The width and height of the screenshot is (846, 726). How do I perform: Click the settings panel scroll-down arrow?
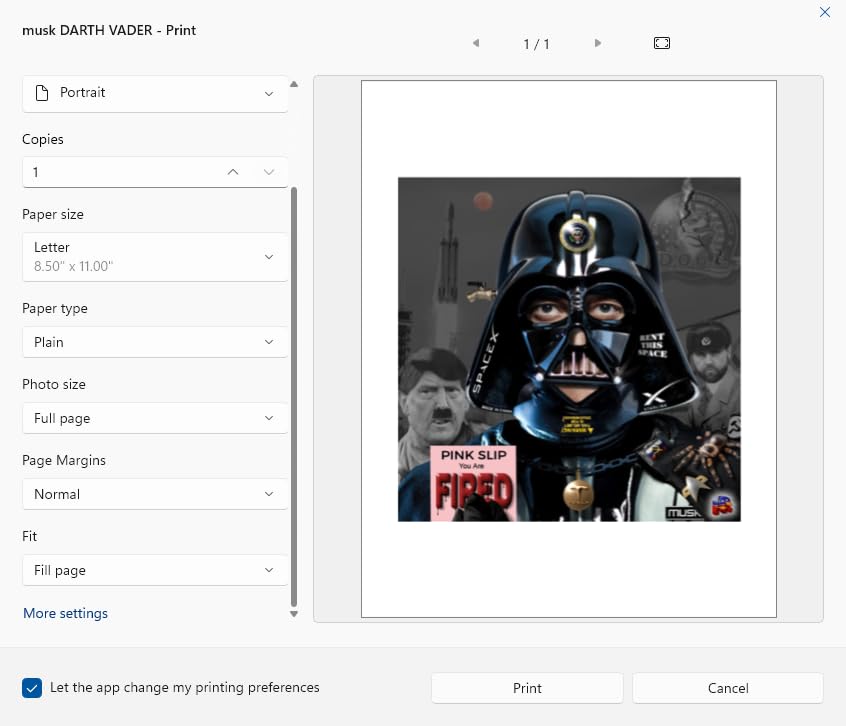(294, 614)
